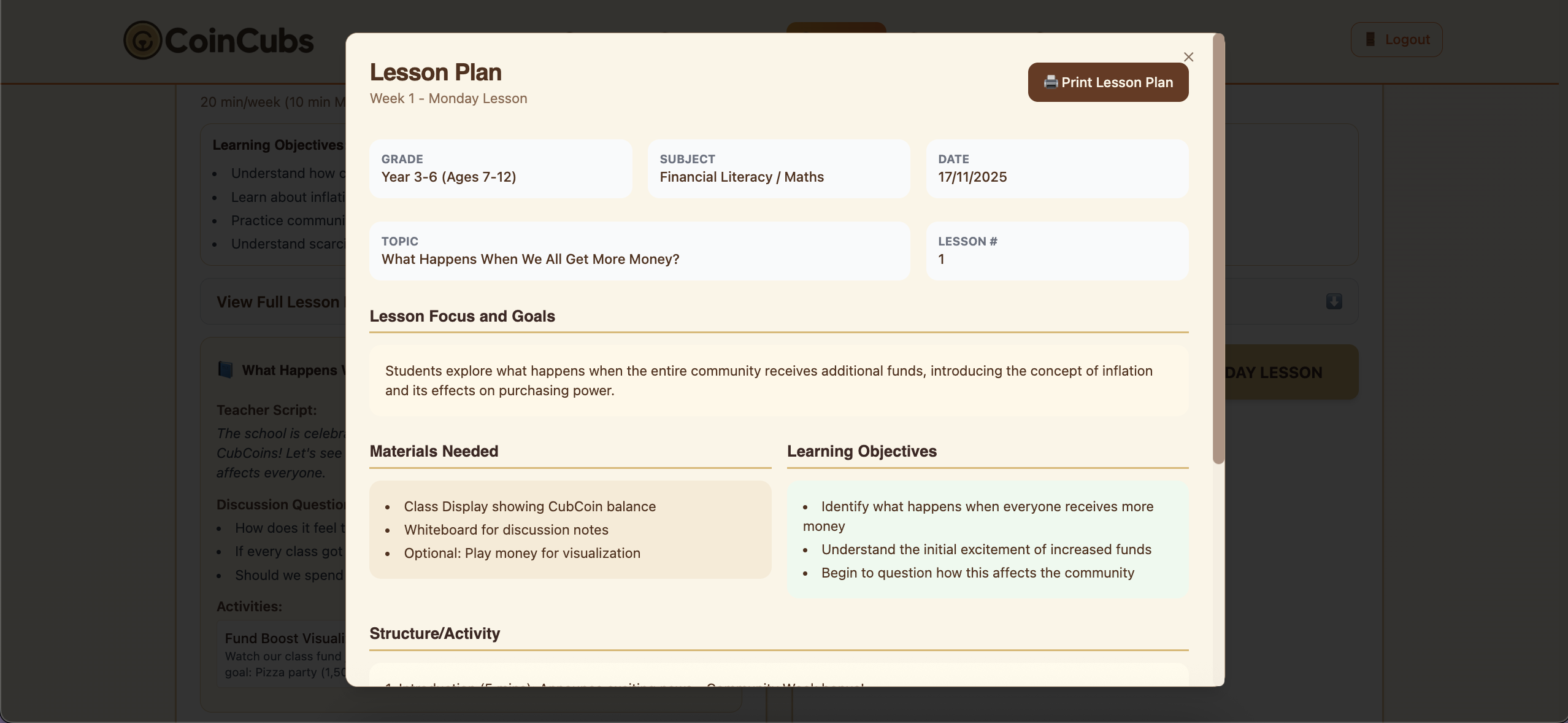
Task: Close the Lesson Plan modal
Action: (x=1188, y=57)
